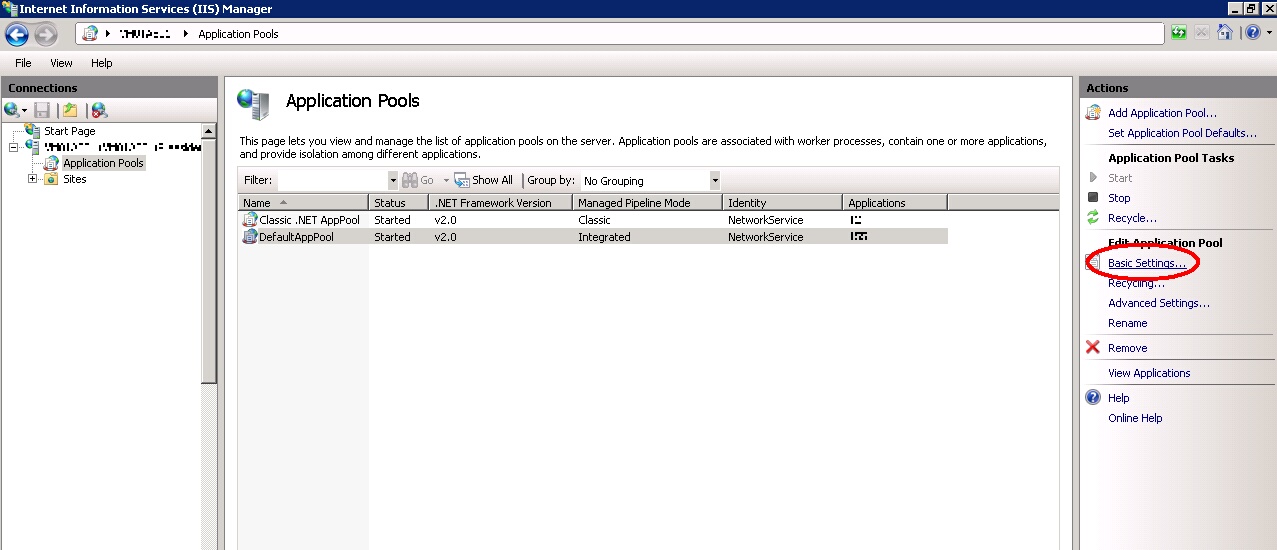Click Add Application Pool action
1277x550 pixels.
(1162, 113)
